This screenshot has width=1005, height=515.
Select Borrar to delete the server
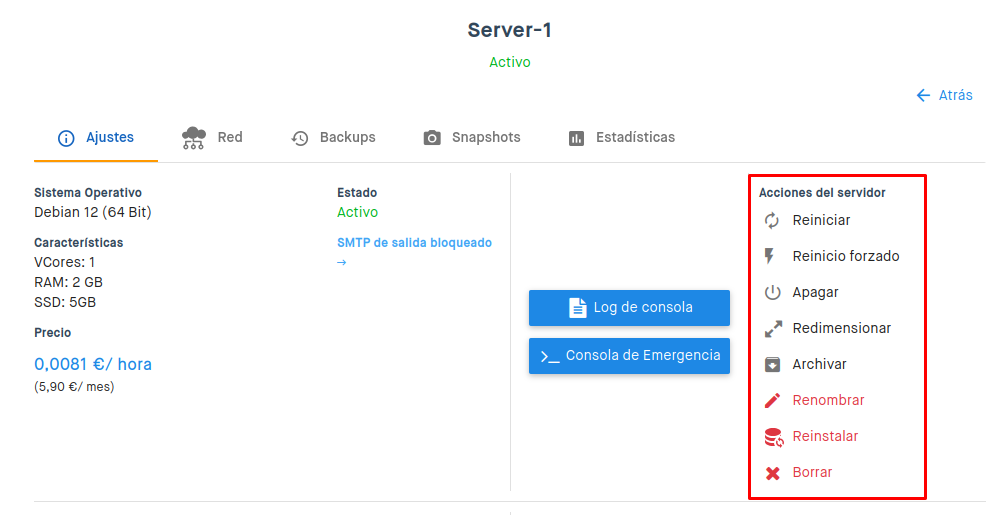click(x=812, y=472)
